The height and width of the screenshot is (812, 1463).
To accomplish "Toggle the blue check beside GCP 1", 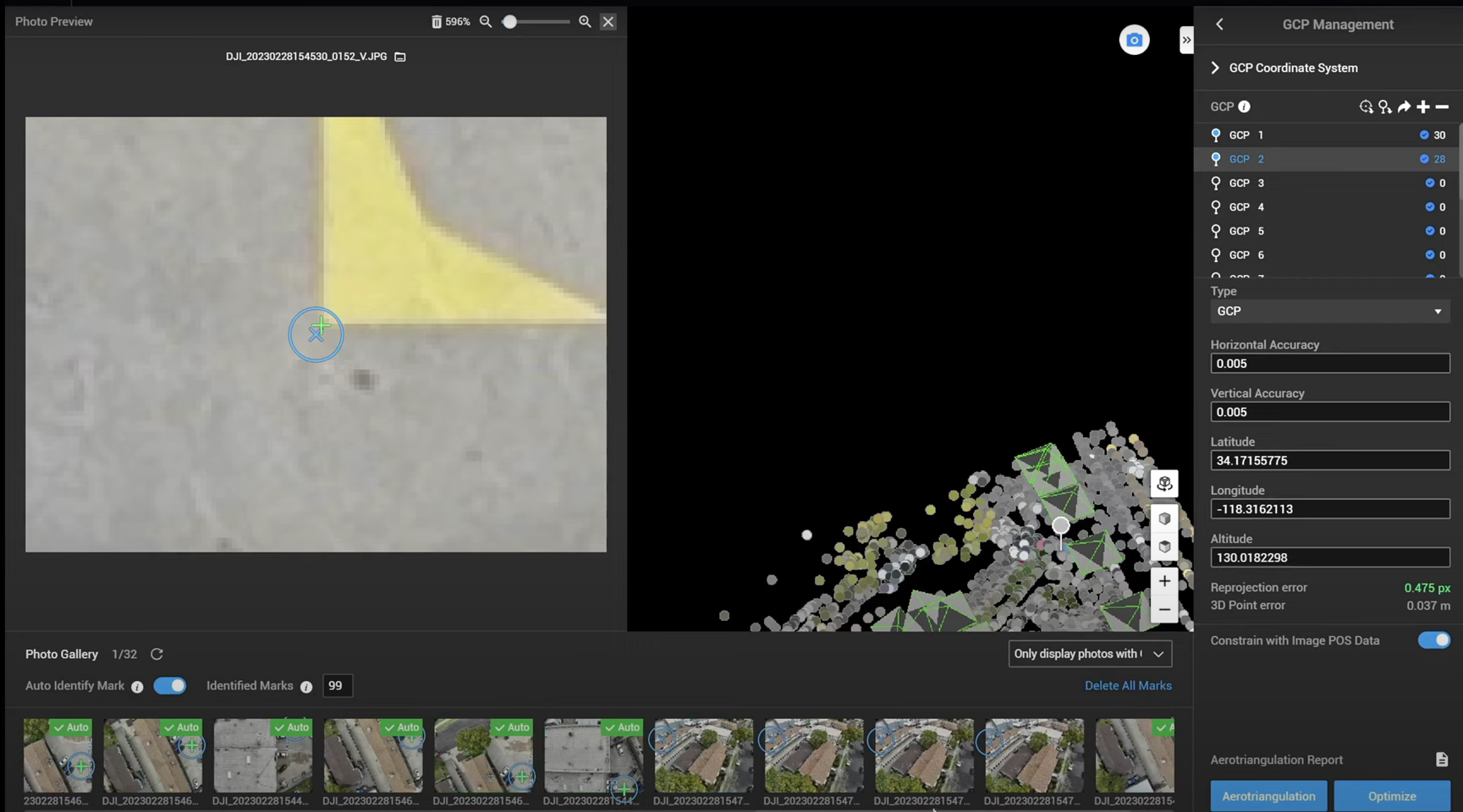I will [x=1424, y=135].
